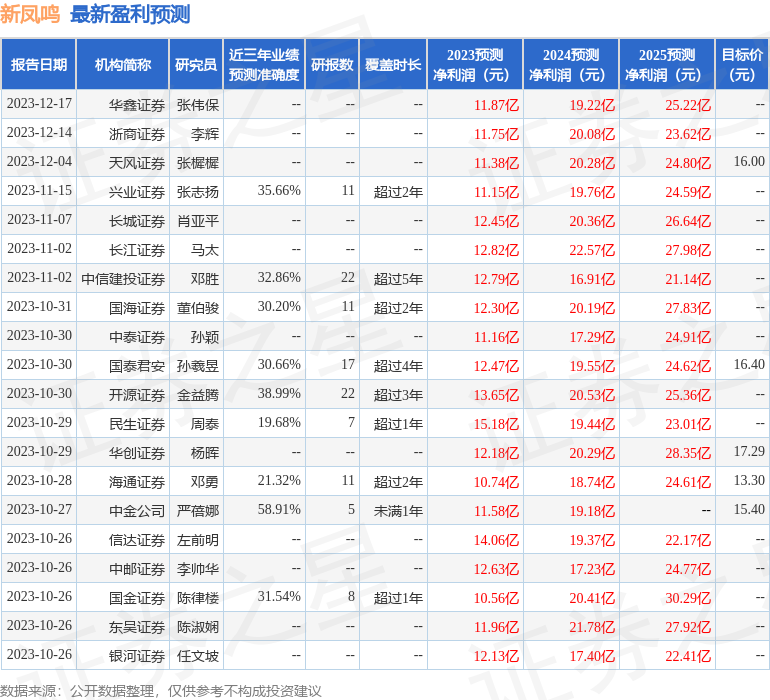
Task: Click researcher name 张伟保
Action: 198,105
